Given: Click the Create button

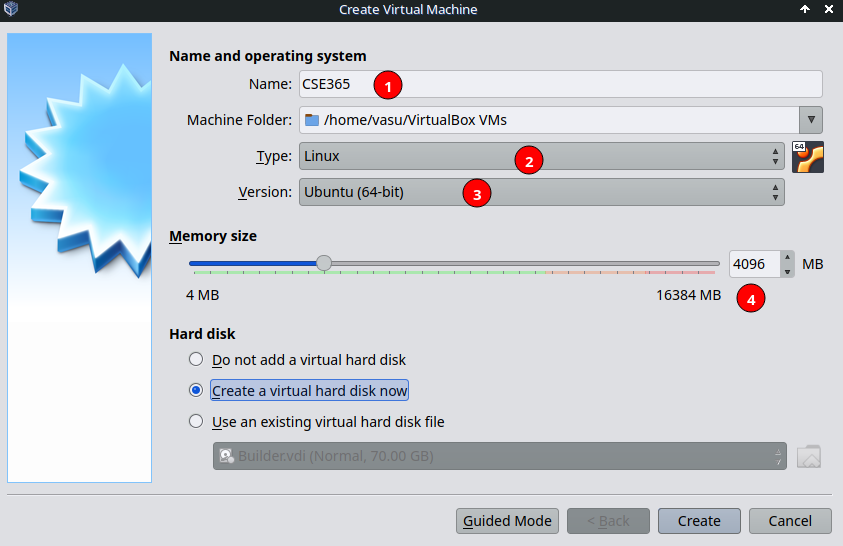Looking at the screenshot, I should (699, 520).
